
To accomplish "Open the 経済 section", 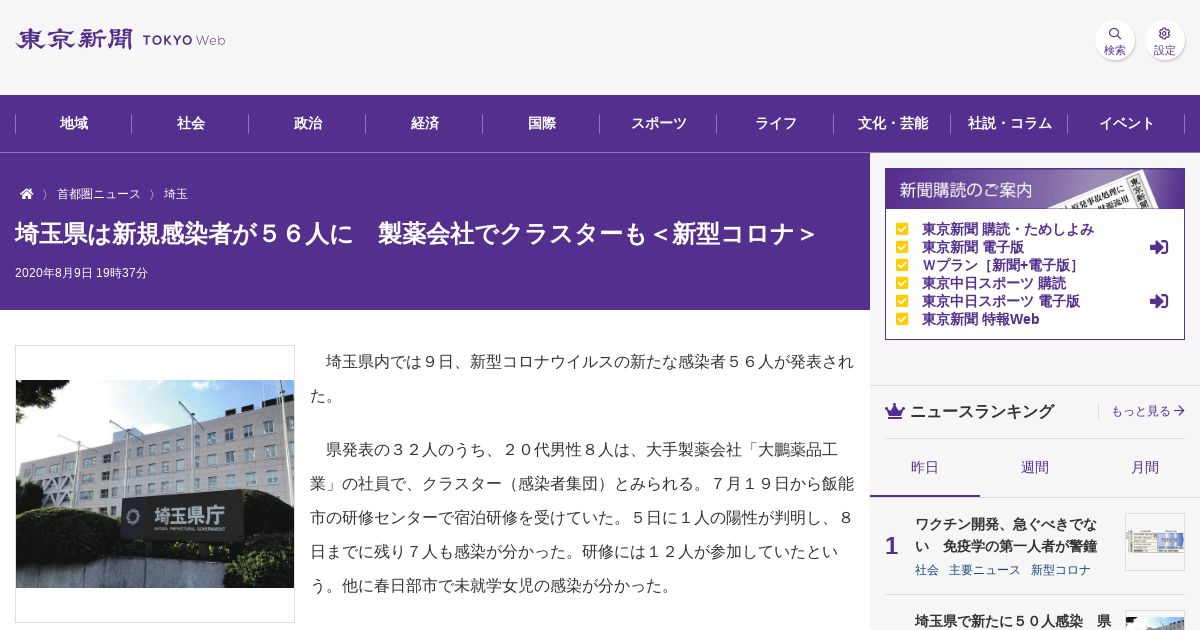I will 425,124.
